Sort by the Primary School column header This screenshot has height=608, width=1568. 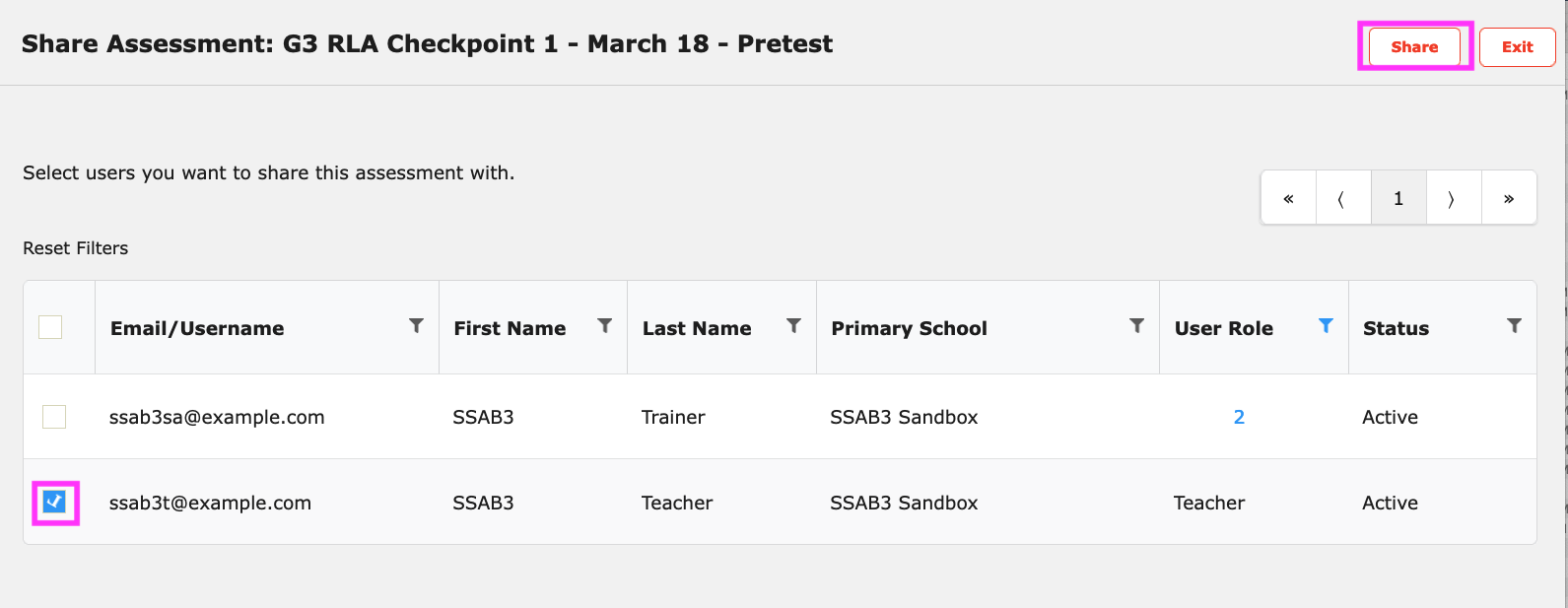[909, 328]
